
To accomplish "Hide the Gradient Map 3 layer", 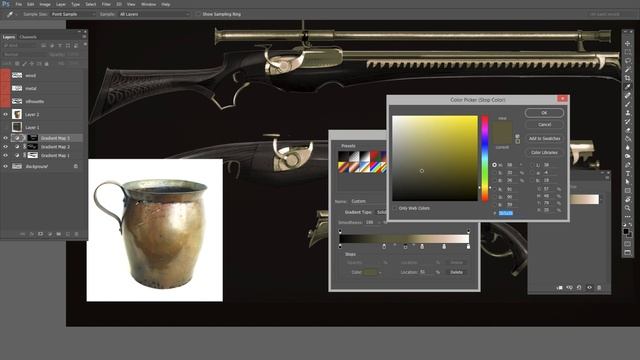I will [x=5, y=138].
